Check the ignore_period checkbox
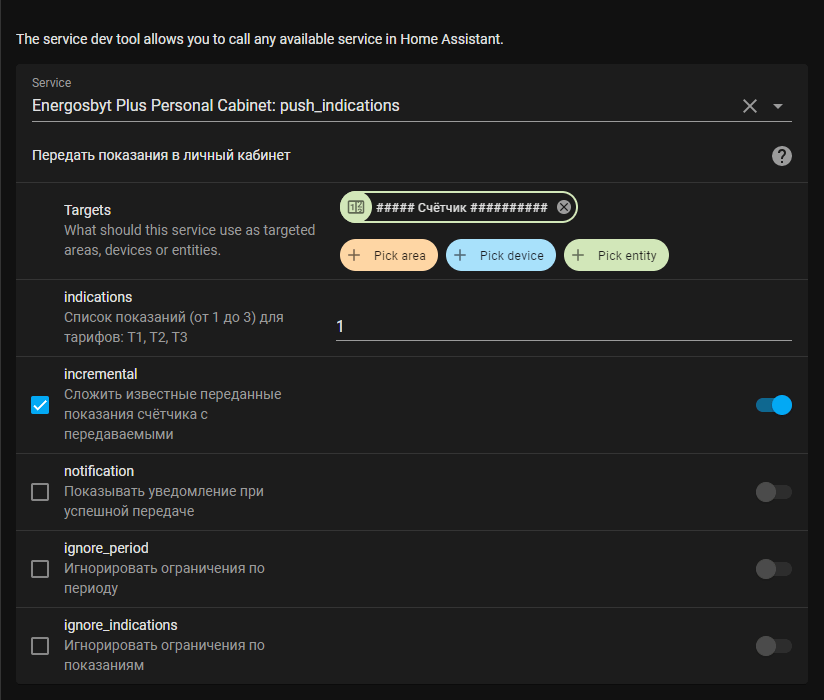The width and height of the screenshot is (824, 700). click(40, 569)
